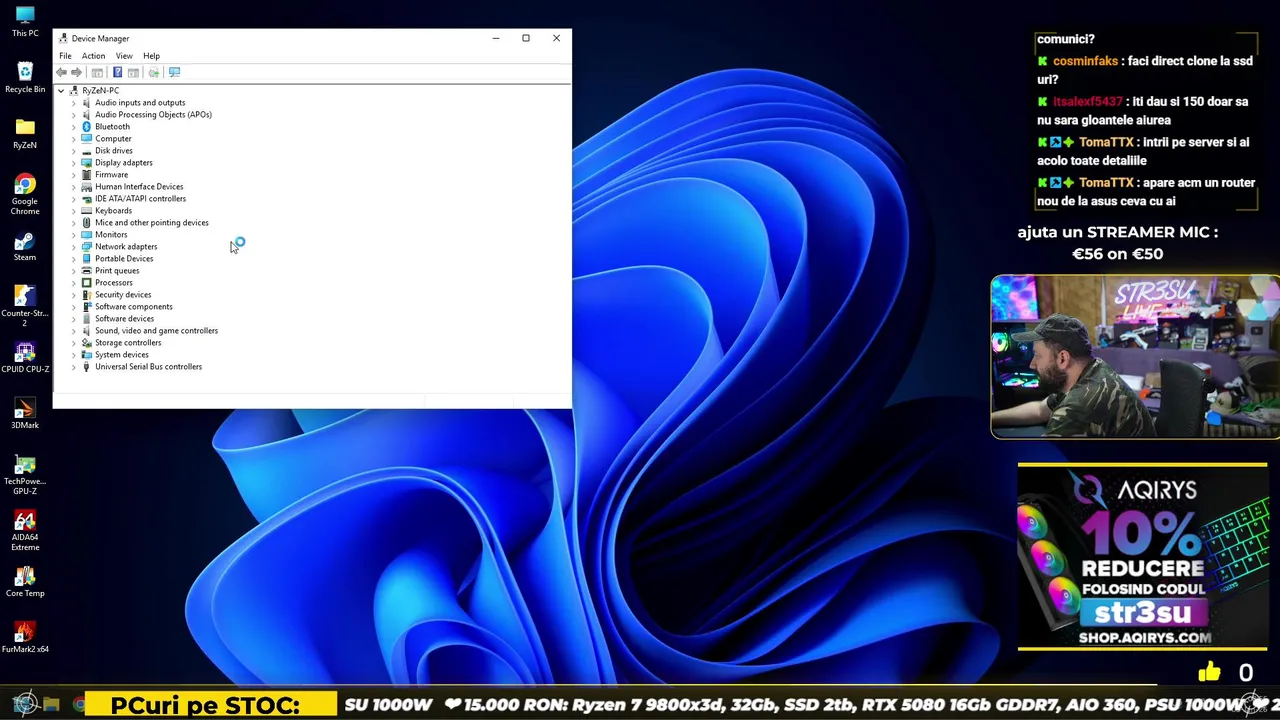
Task: Open the Recycle Bin desktop icon
Action: pyautogui.click(x=25, y=77)
